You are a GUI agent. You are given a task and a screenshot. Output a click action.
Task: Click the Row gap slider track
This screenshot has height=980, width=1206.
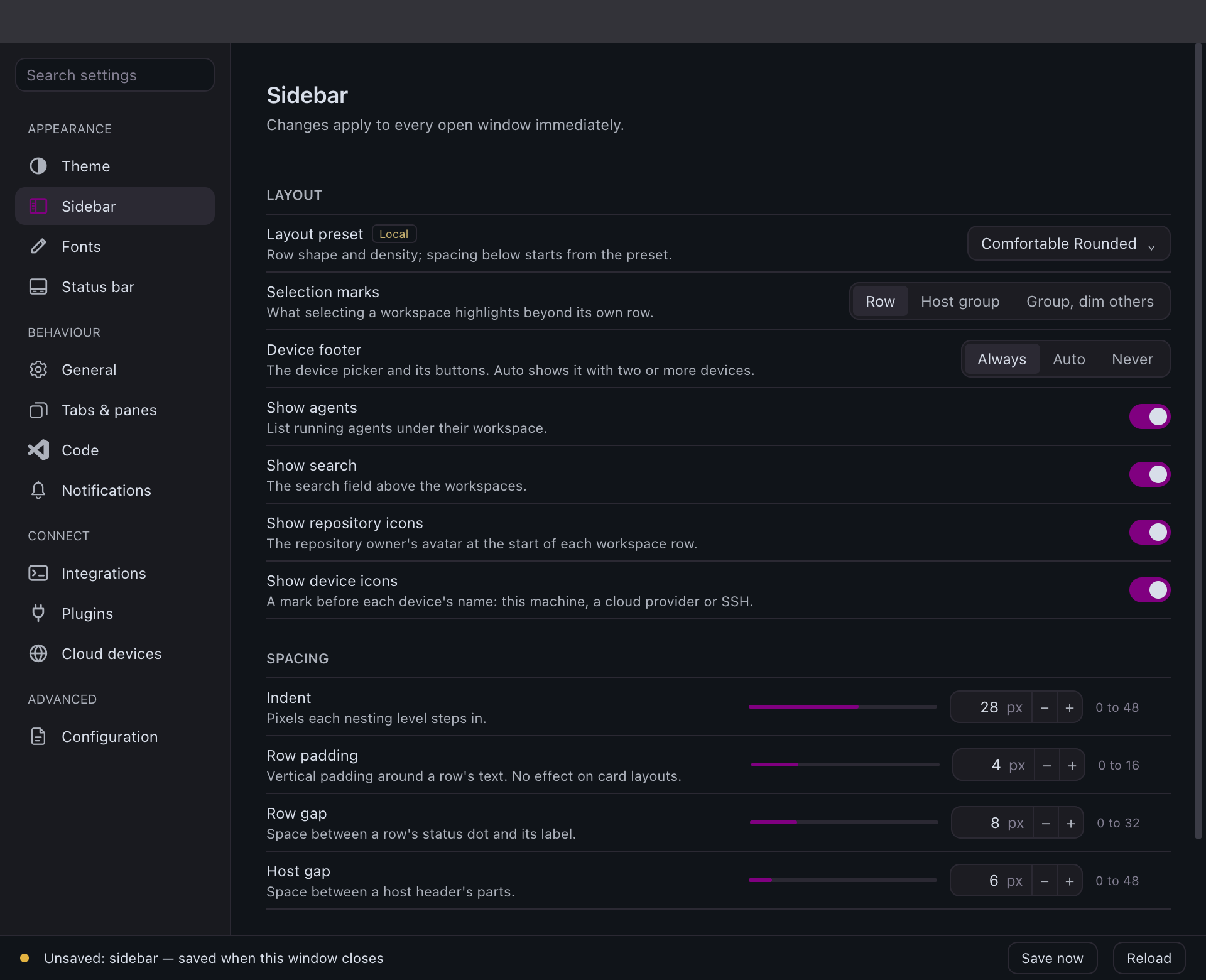tap(844, 822)
